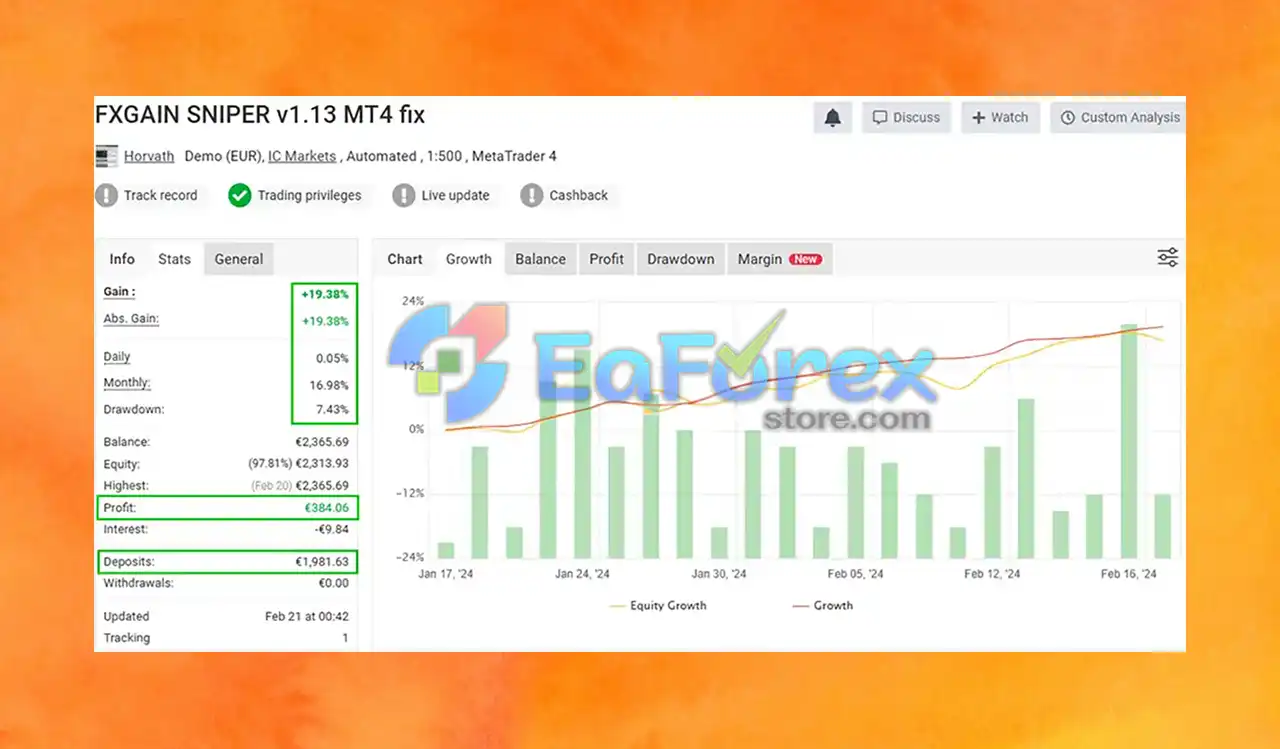
Task: Click the tallest green bar near Feb 16
Action: [x=1128, y=441]
